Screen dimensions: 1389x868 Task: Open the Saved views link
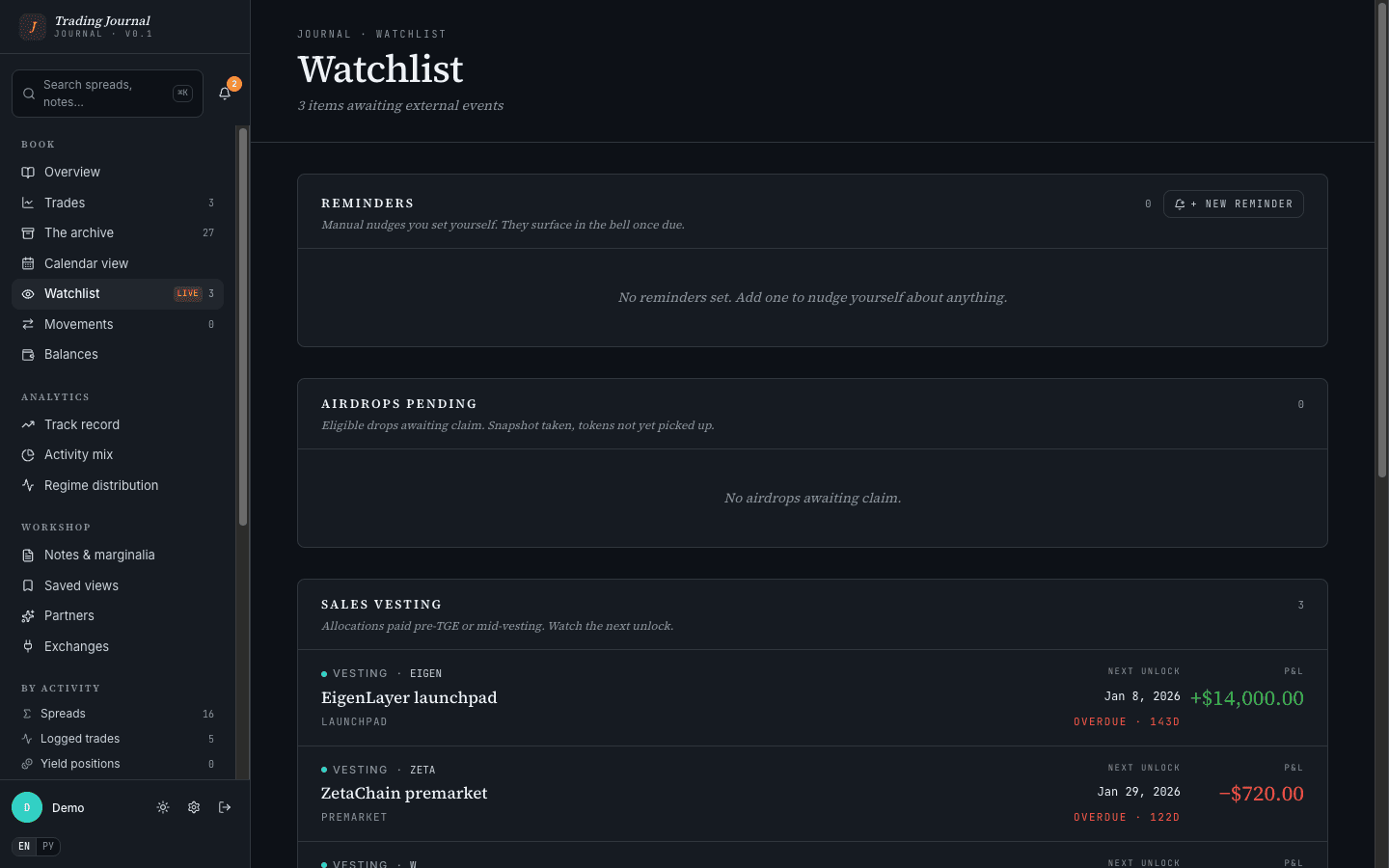point(118,585)
